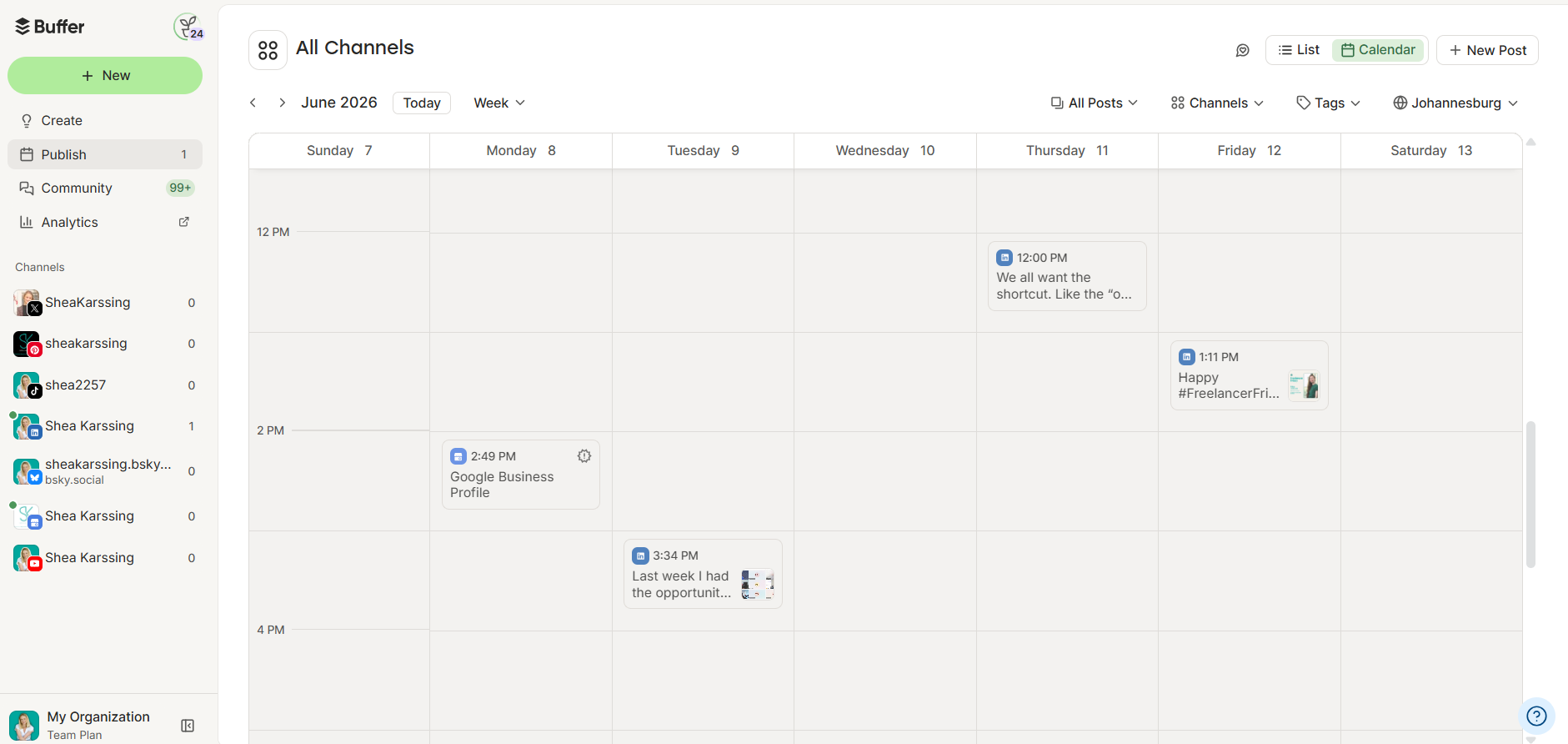Open Last week I had post thumbnail
This screenshot has width=1568, height=744.
pos(758,585)
